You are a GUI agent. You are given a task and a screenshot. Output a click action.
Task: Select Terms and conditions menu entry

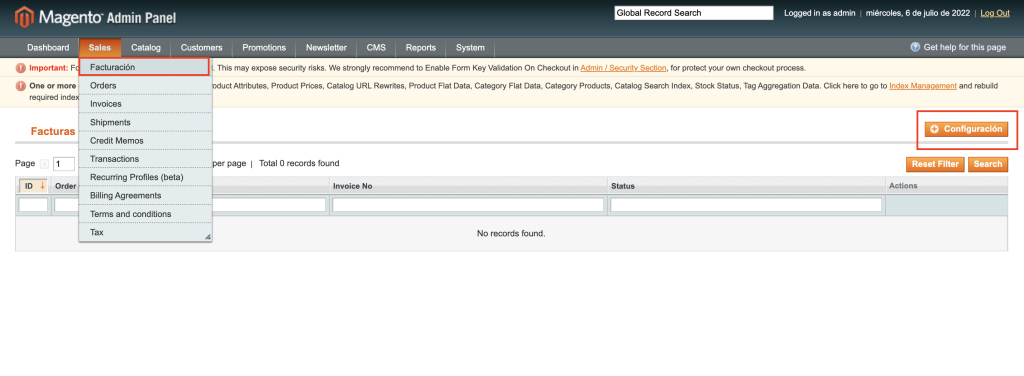[145, 213]
